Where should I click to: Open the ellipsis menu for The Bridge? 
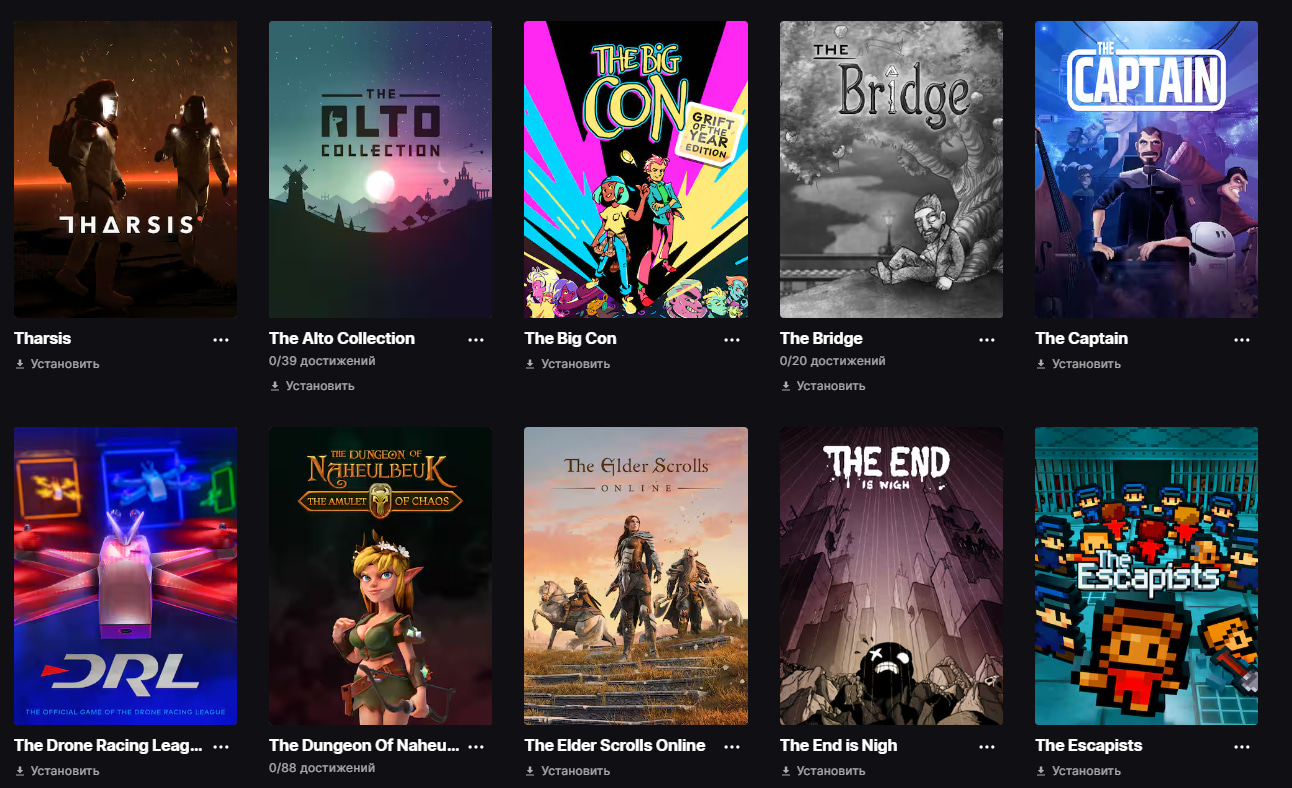click(987, 340)
